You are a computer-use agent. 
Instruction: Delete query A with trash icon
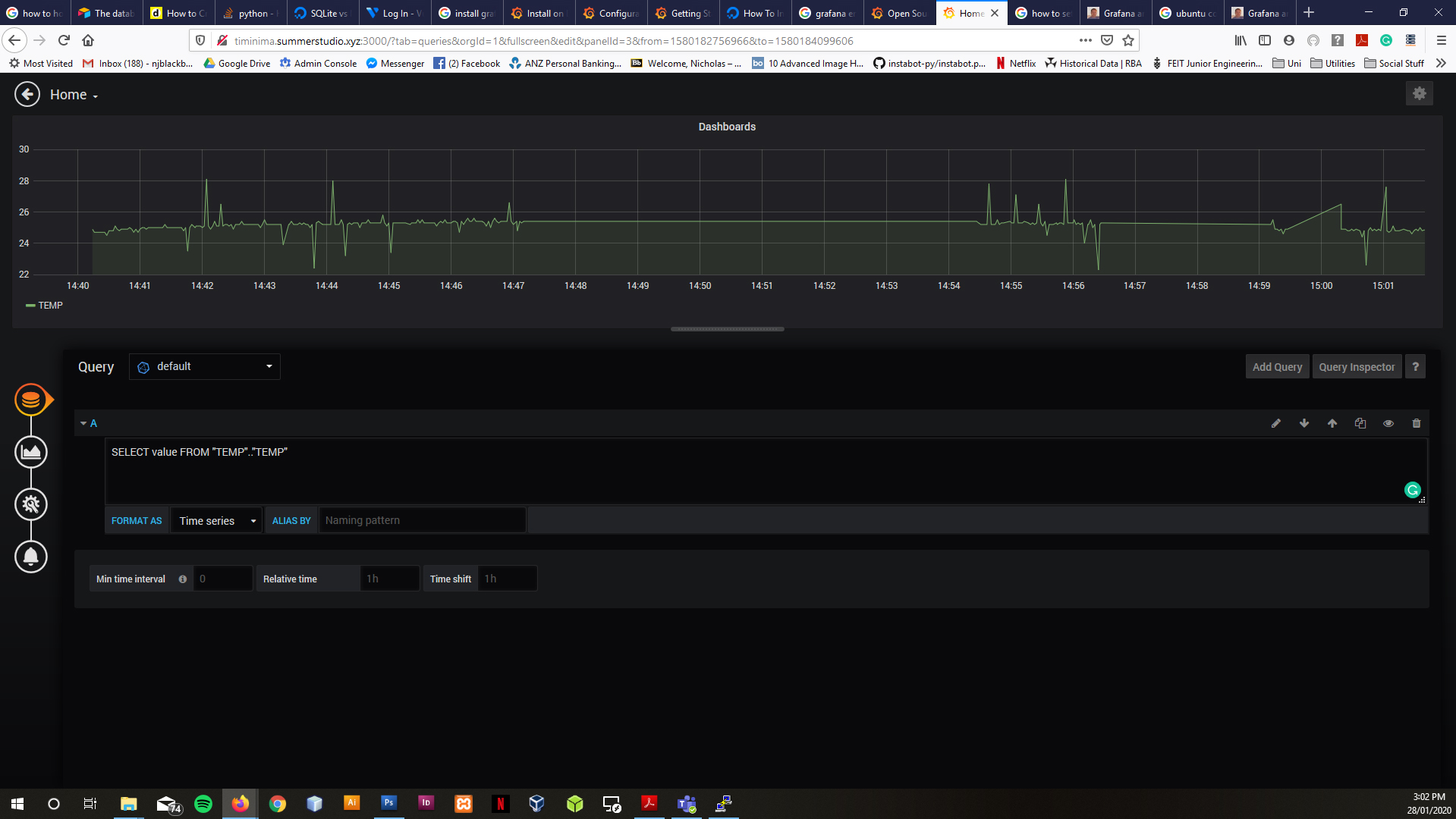1416,424
